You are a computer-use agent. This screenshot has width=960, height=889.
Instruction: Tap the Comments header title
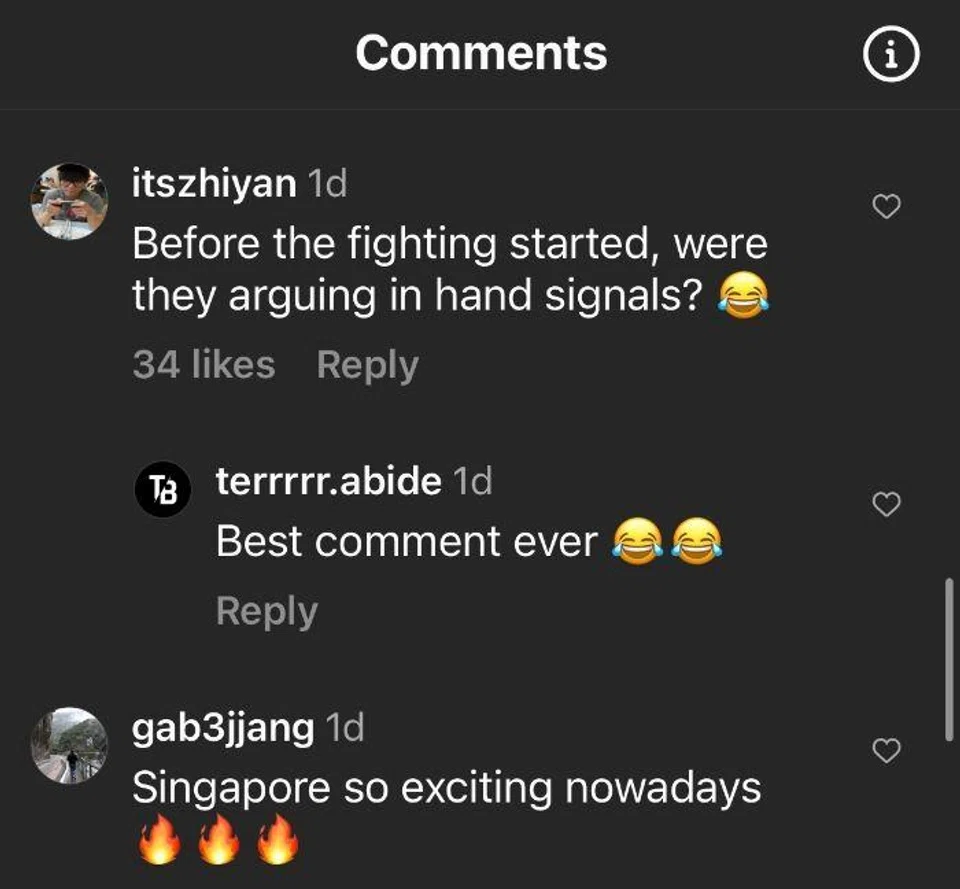(481, 53)
